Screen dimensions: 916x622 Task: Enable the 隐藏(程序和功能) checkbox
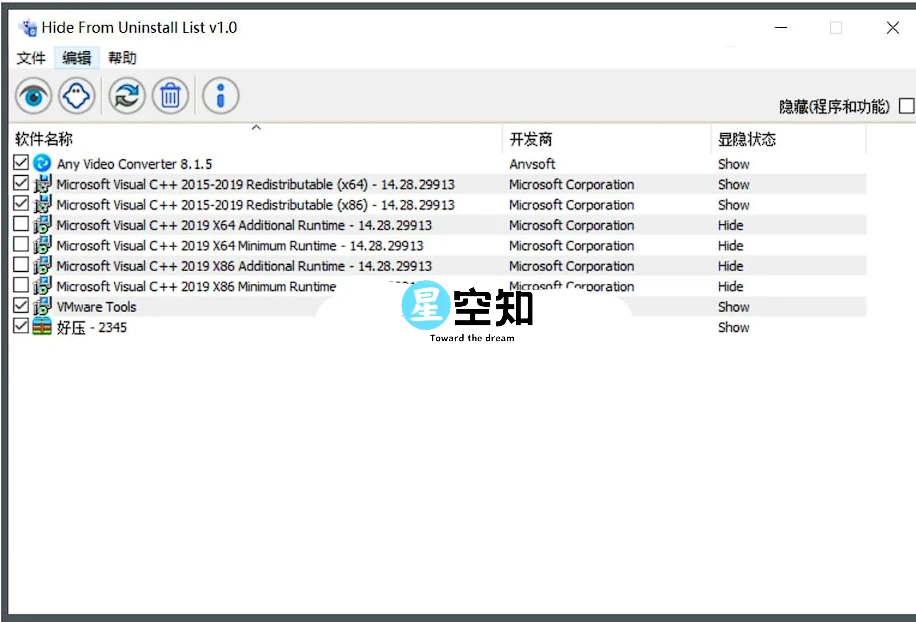[908, 106]
